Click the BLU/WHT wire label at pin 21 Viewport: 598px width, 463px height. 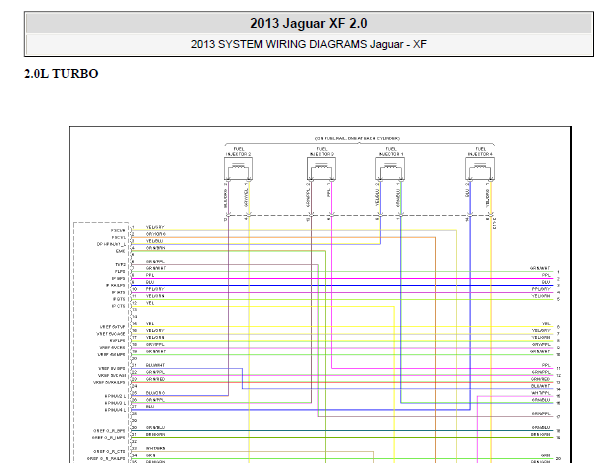coord(155,365)
